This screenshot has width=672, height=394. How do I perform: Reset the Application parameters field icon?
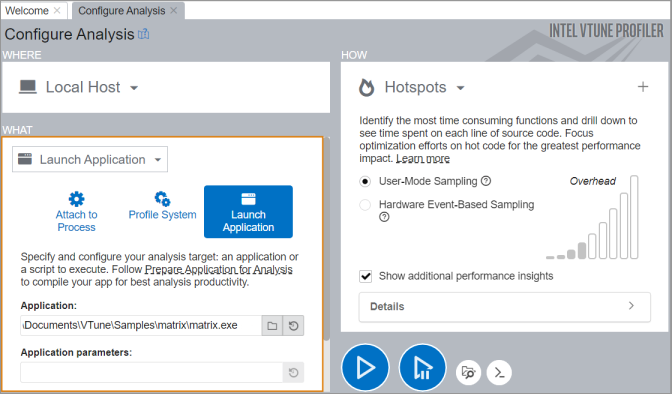(294, 372)
